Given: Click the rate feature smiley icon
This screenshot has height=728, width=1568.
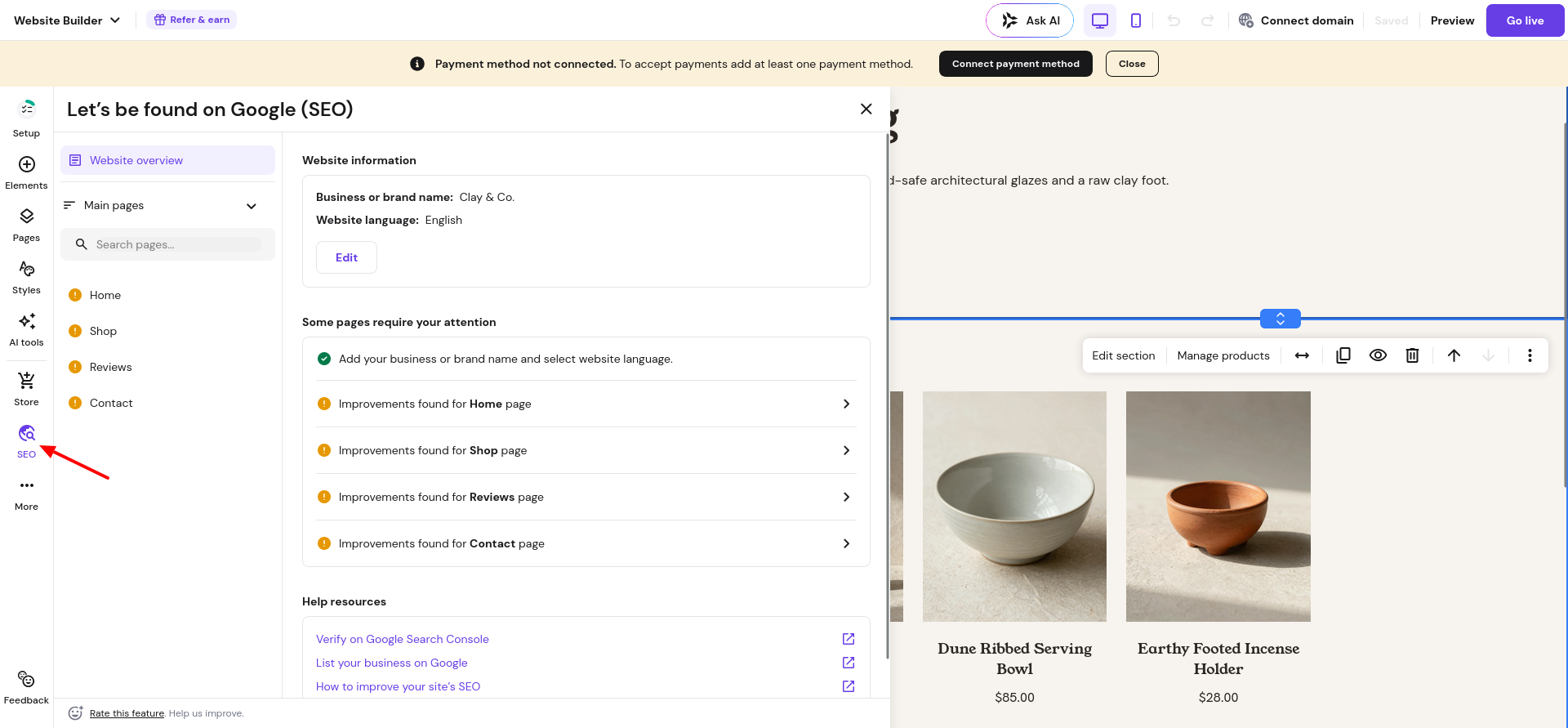Looking at the screenshot, I should [x=76, y=713].
